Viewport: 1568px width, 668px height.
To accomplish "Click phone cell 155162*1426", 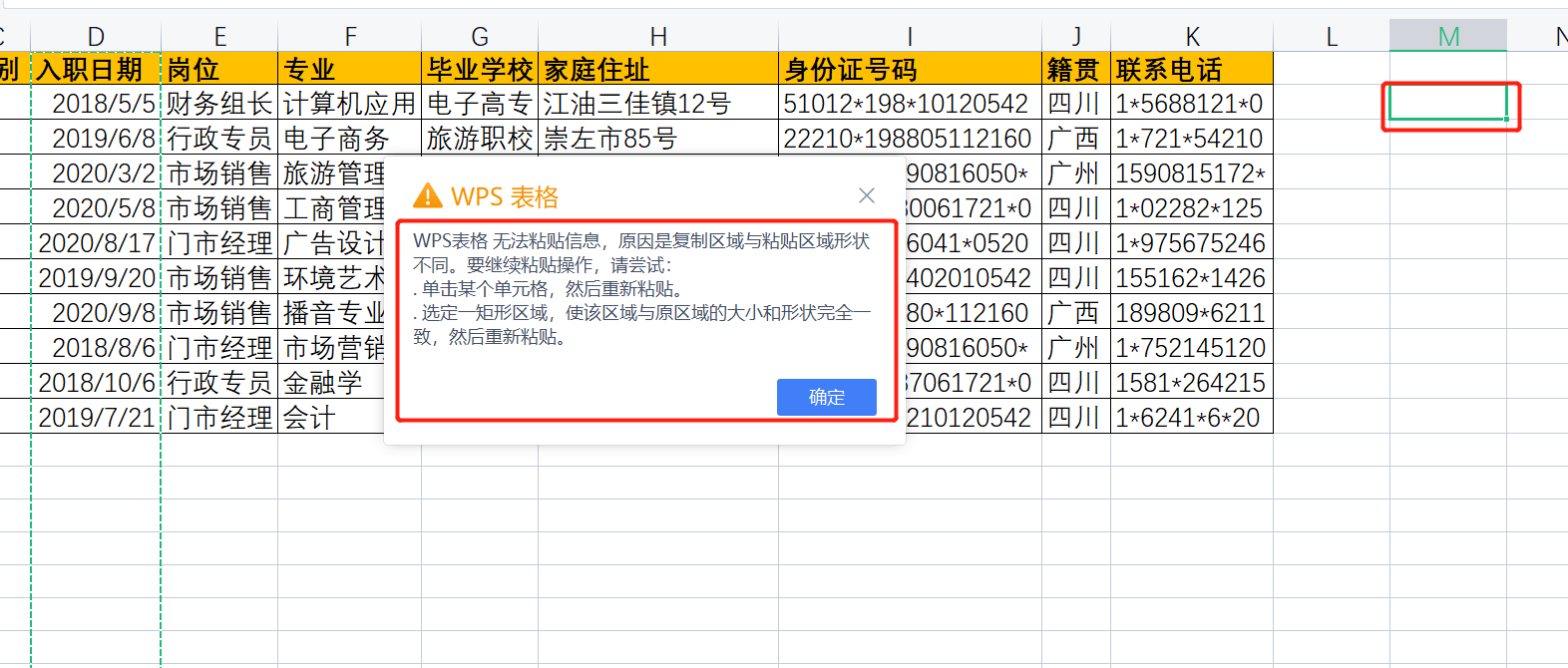I will [1192, 277].
